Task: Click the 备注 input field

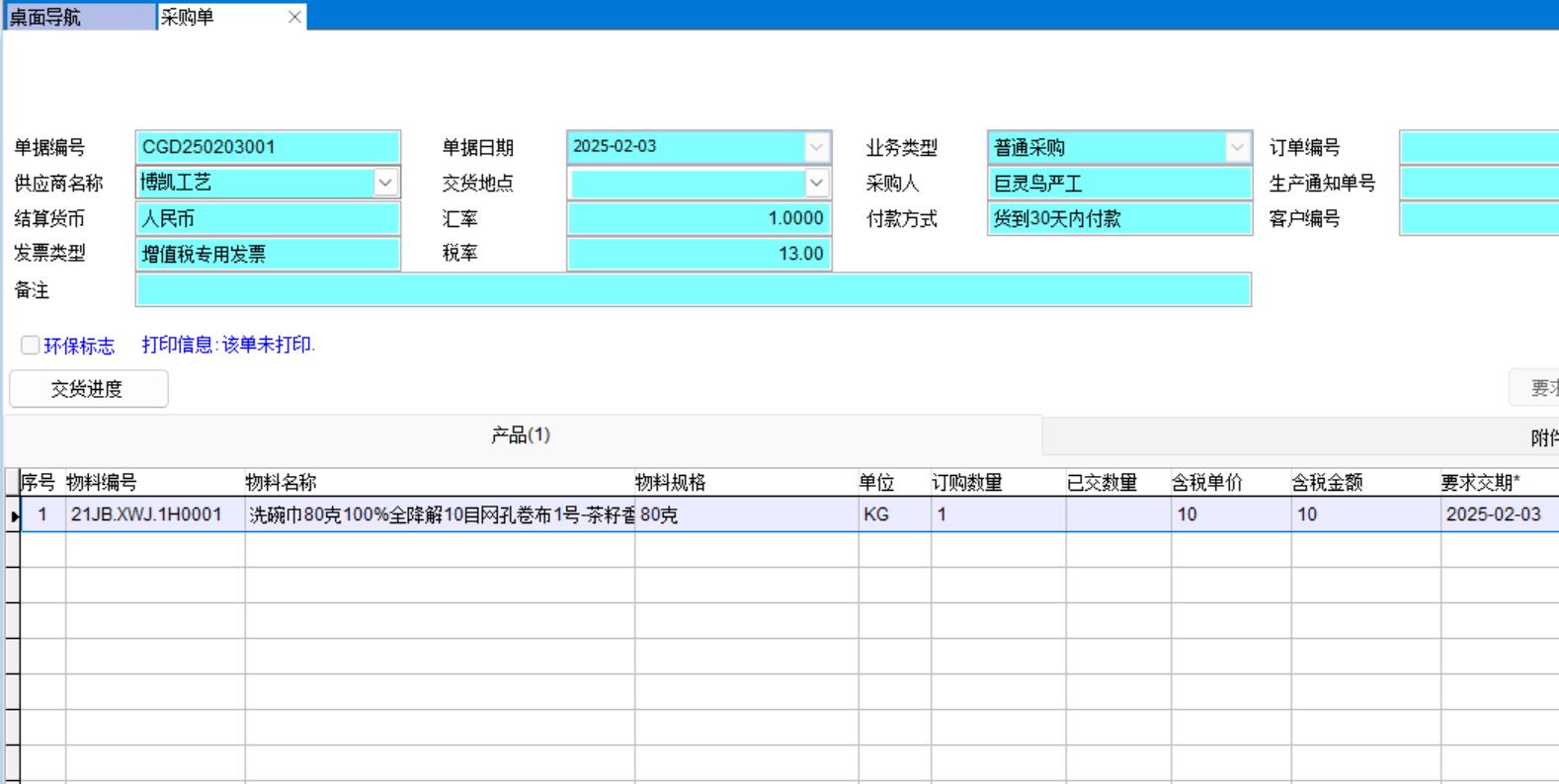Action: (x=693, y=290)
